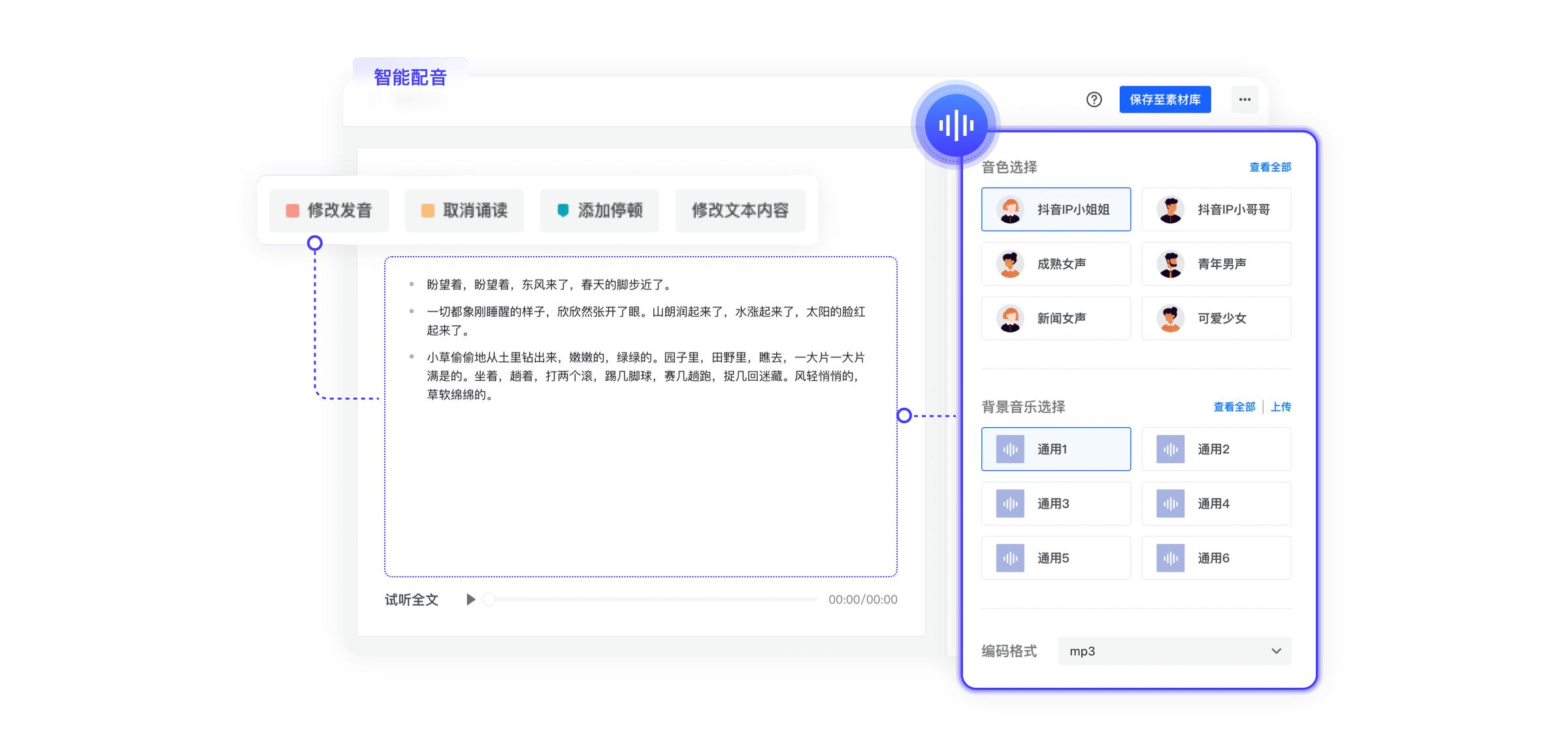This screenshot has height=729, width=1568.
Task: Open the three-dot more options menu
Action: click(x=1245, y=99)
